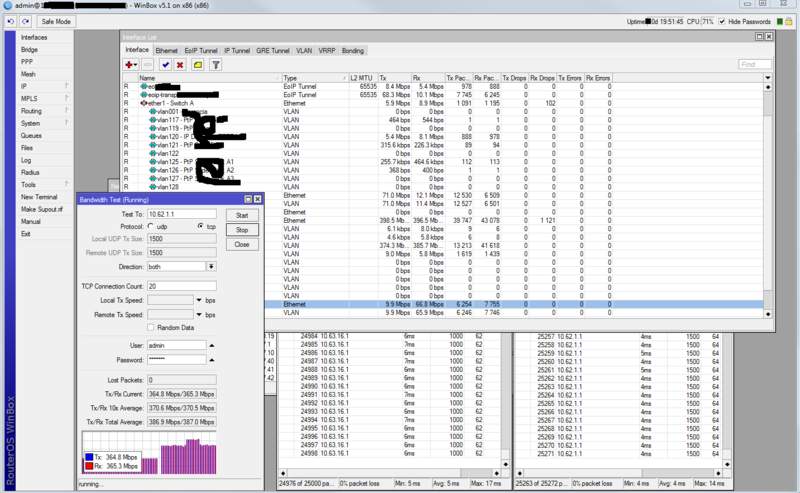Switch to the EoIP Tunnel tab
The image size is (800, 493).
click(x=201, y=51)
